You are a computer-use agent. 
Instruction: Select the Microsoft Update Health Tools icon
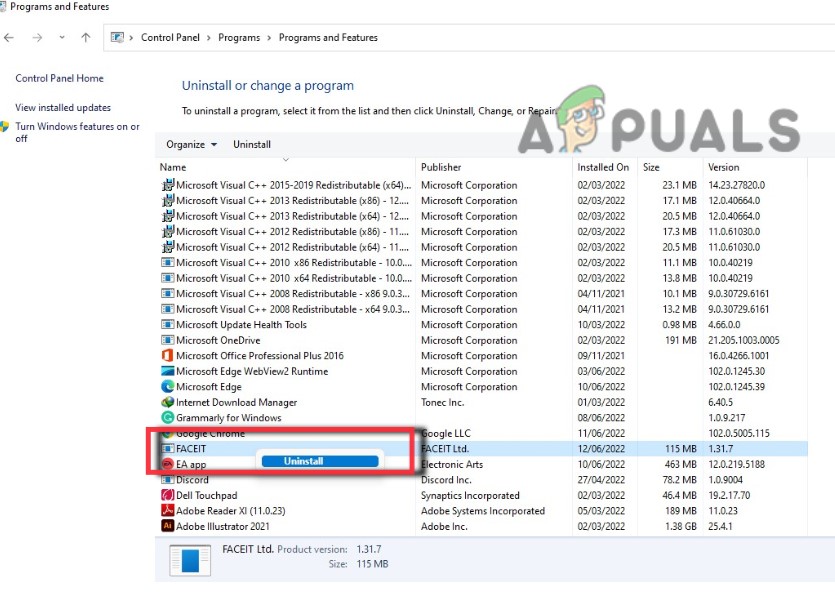pyautogui.click(x=168, y=324)
